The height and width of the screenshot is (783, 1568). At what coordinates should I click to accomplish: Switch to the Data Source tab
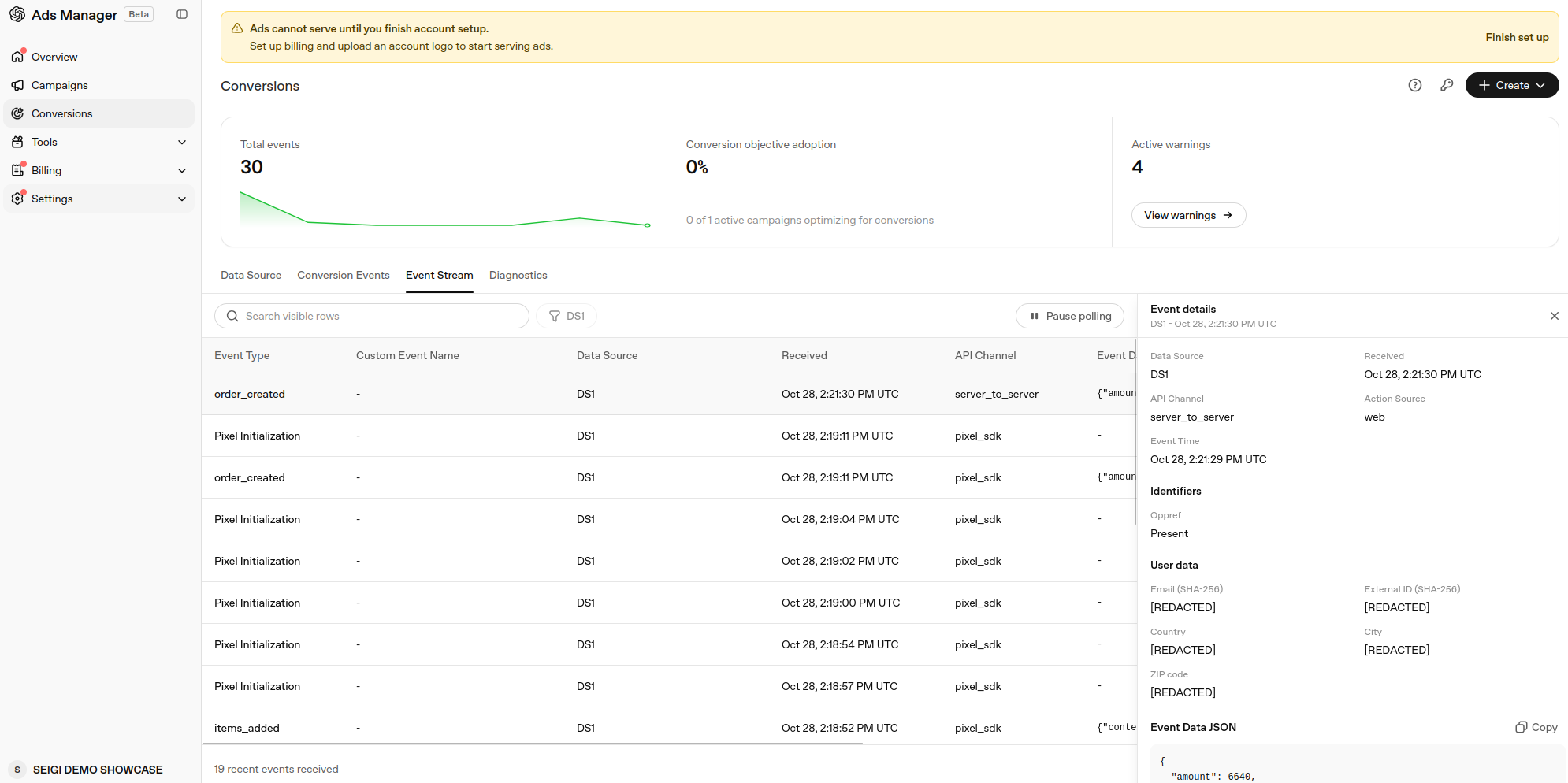pos(251,275)
